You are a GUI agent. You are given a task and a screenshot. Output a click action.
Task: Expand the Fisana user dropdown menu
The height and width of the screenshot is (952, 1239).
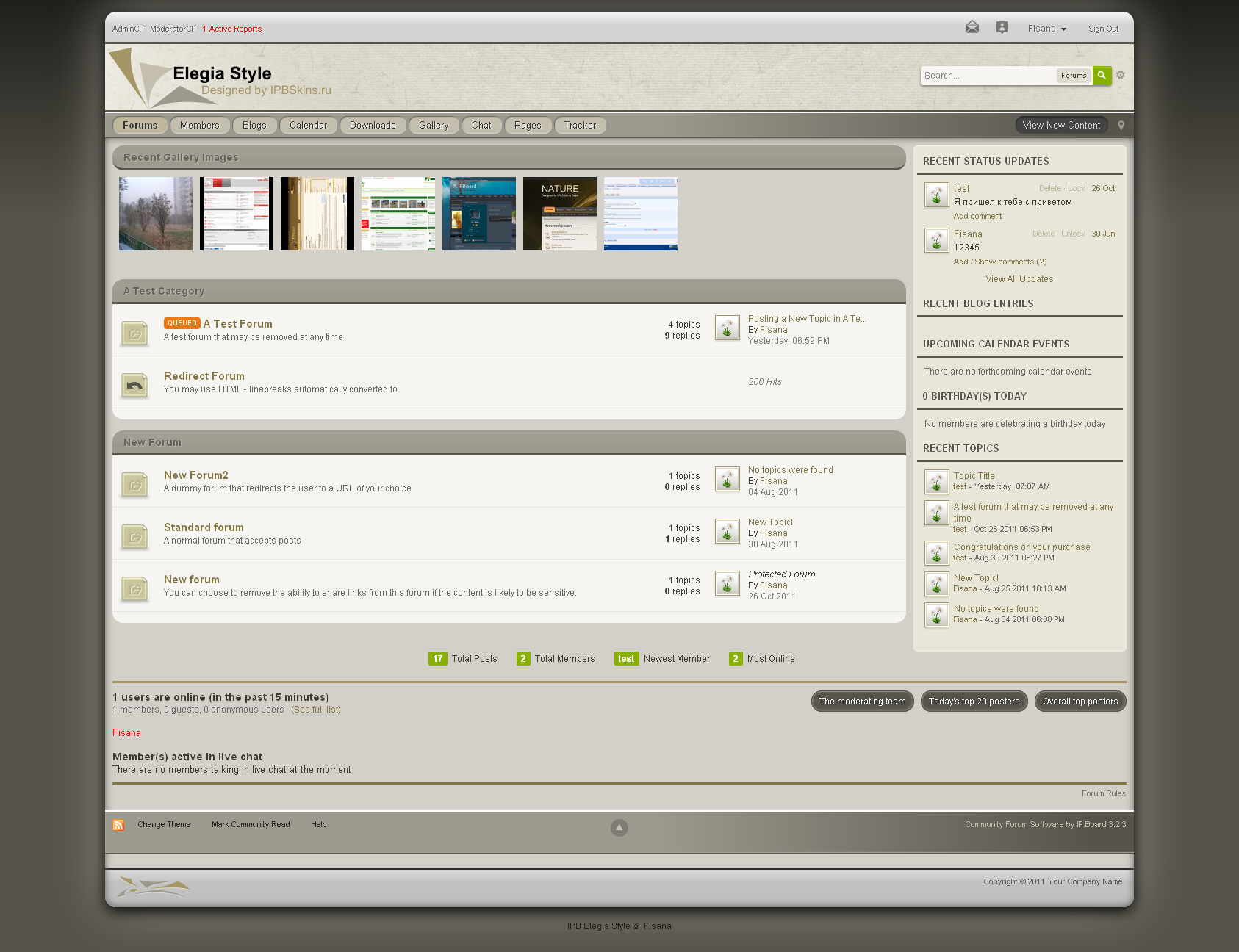click(x=1046, y=29)
